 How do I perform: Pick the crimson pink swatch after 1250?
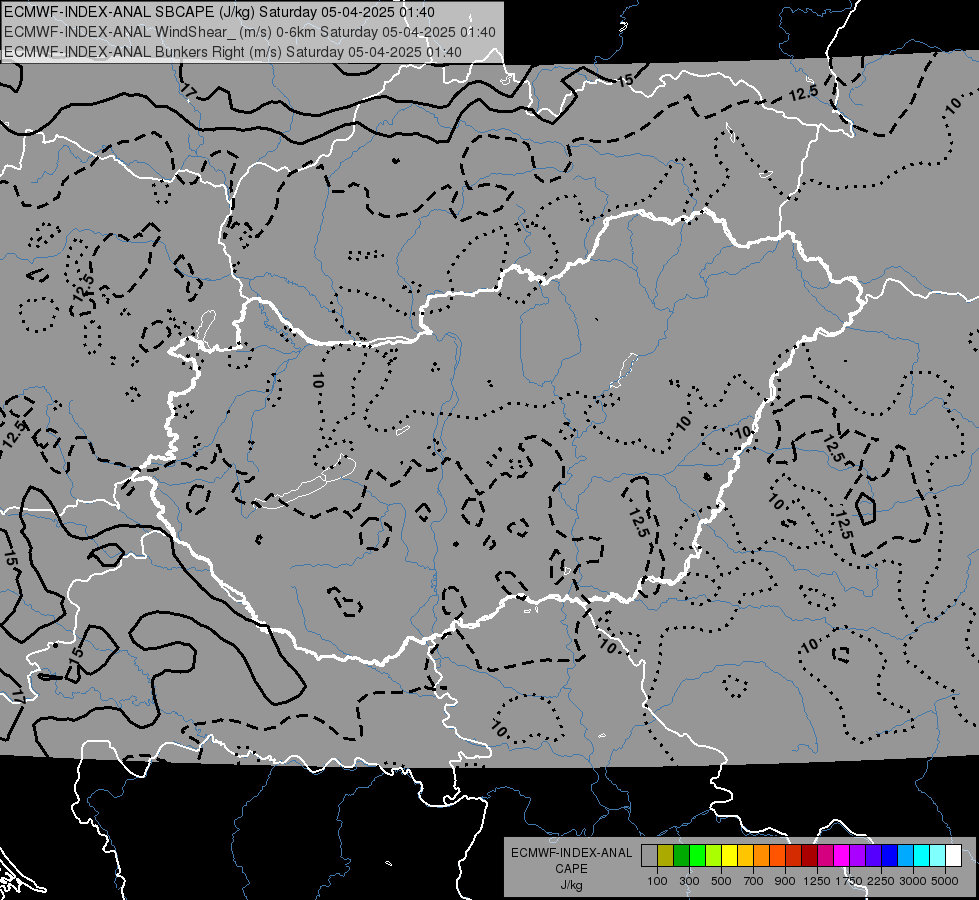[x=825, y=856]
